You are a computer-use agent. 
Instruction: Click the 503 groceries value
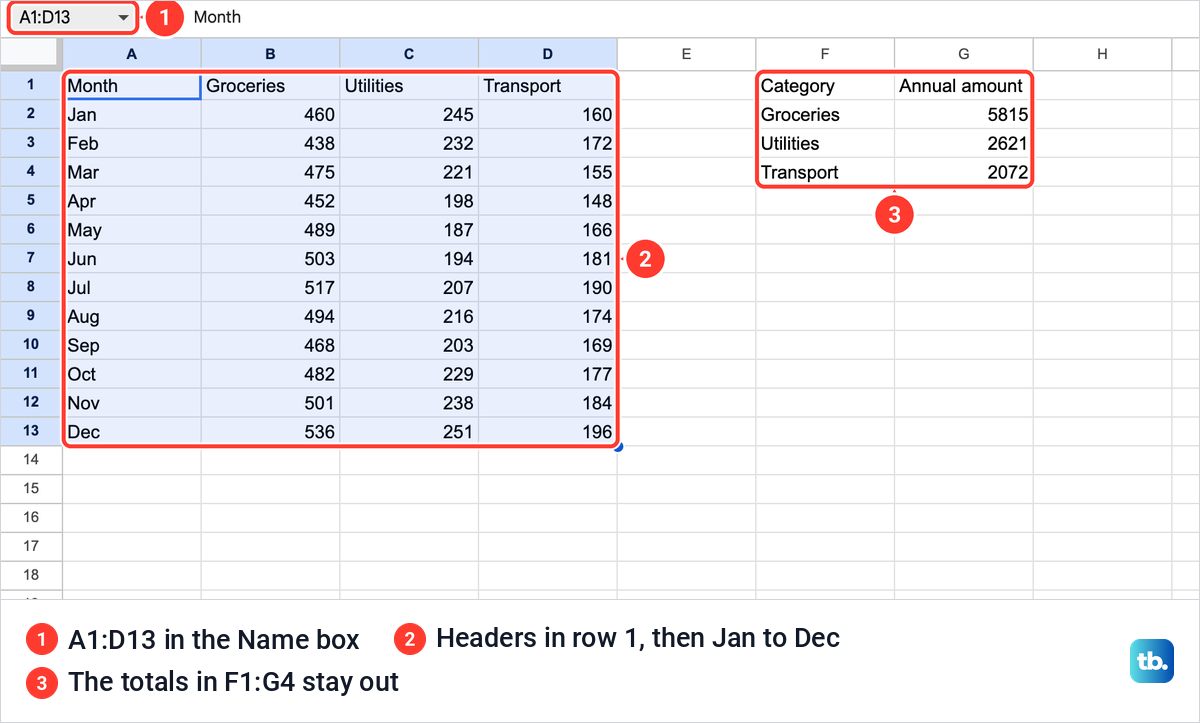[270, 259]
